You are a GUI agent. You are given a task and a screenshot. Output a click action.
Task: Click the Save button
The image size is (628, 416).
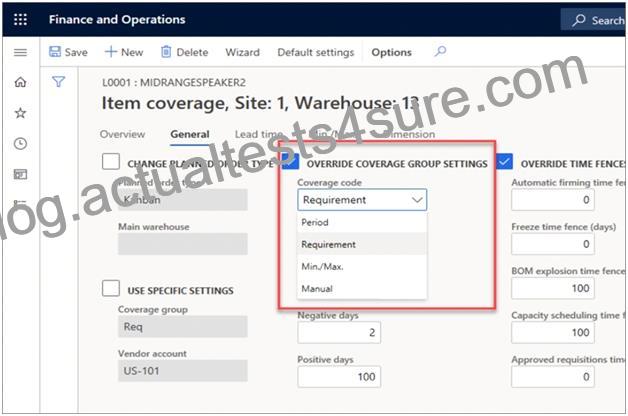(68, 52)
